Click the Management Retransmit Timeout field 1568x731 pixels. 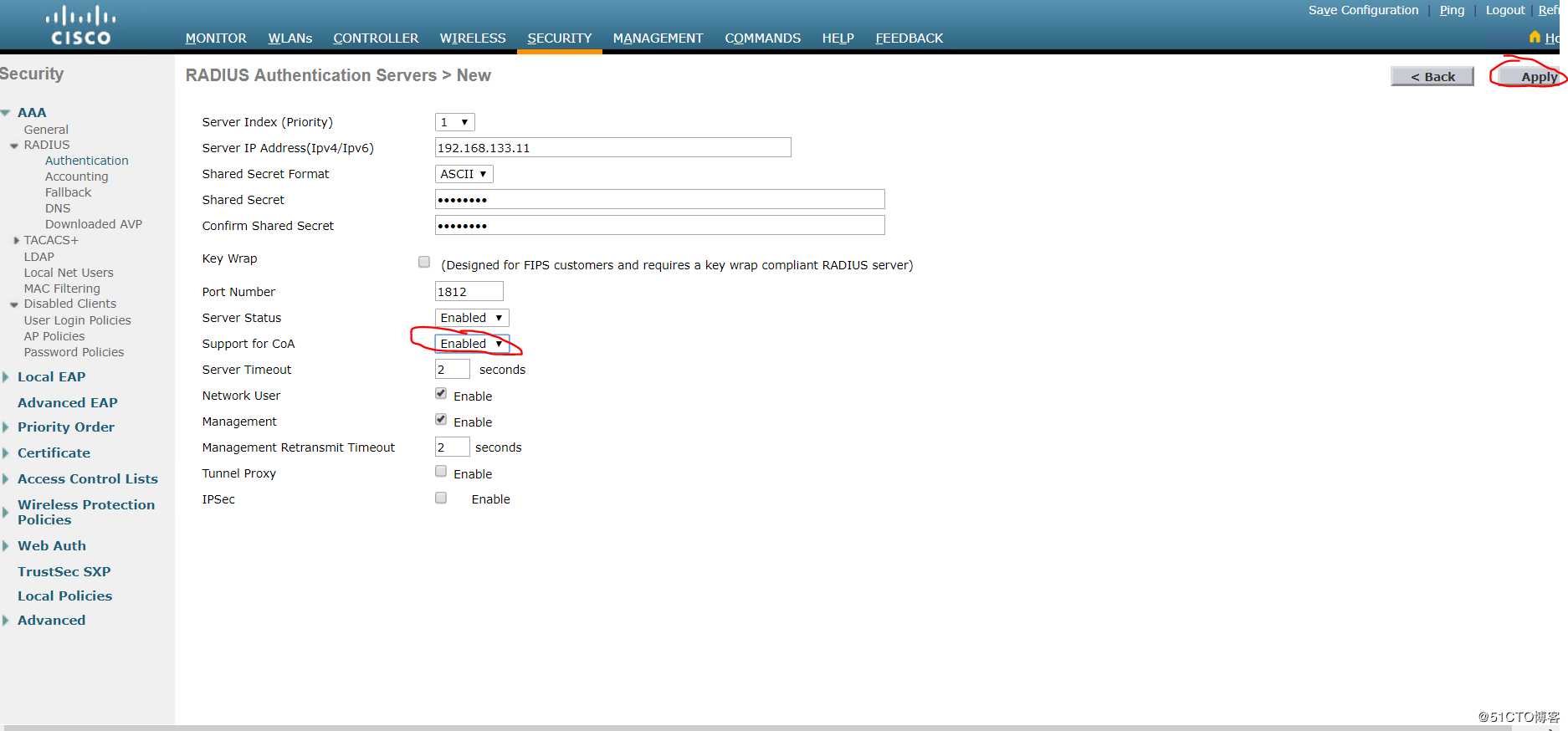[452, 447]
